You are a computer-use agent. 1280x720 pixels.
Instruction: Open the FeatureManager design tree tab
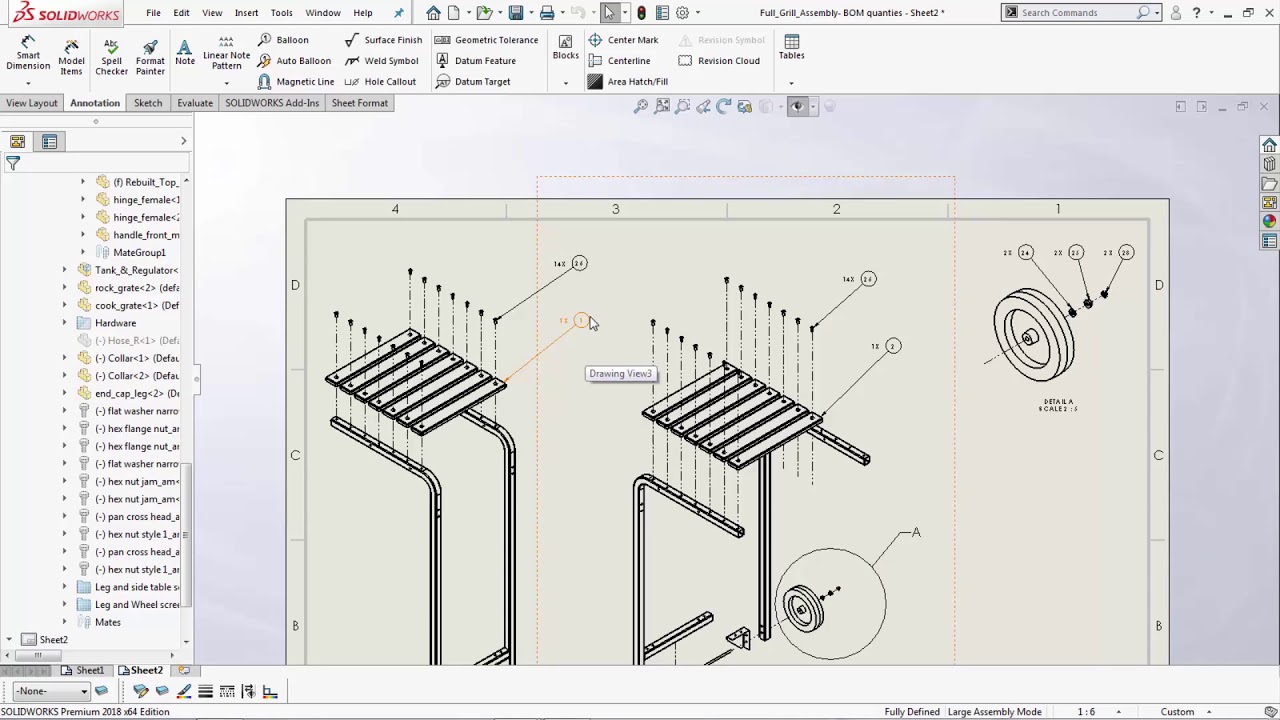point(17,142)
